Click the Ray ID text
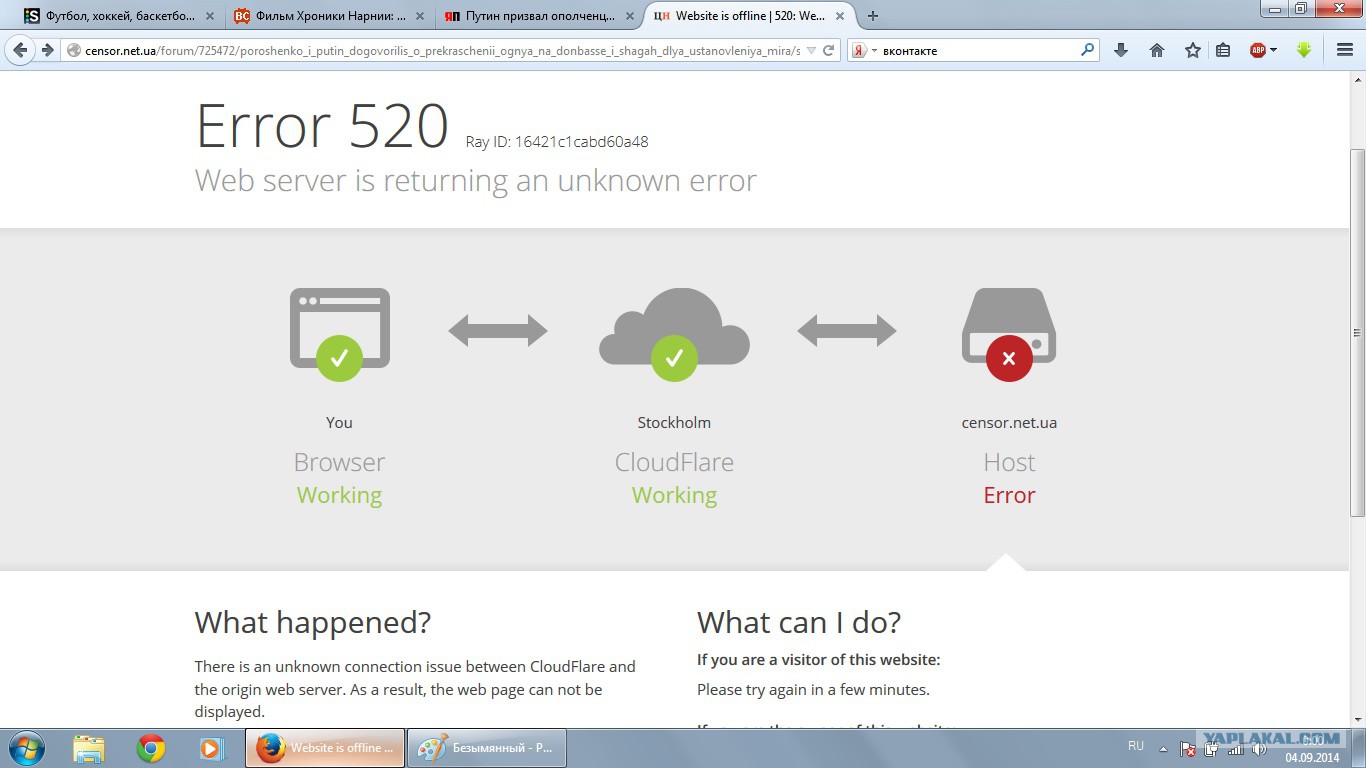Screen dimensions: 1366x768 (x=557, y=142)
